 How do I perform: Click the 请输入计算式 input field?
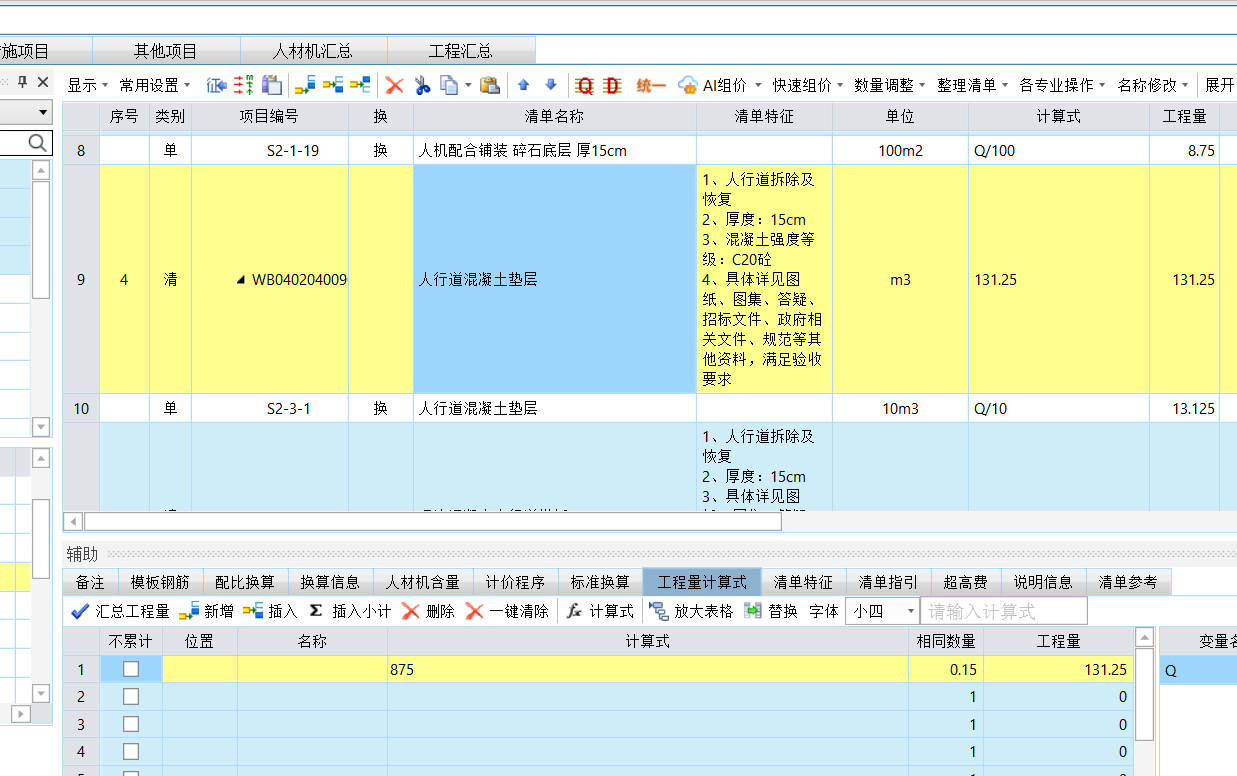1004,611
